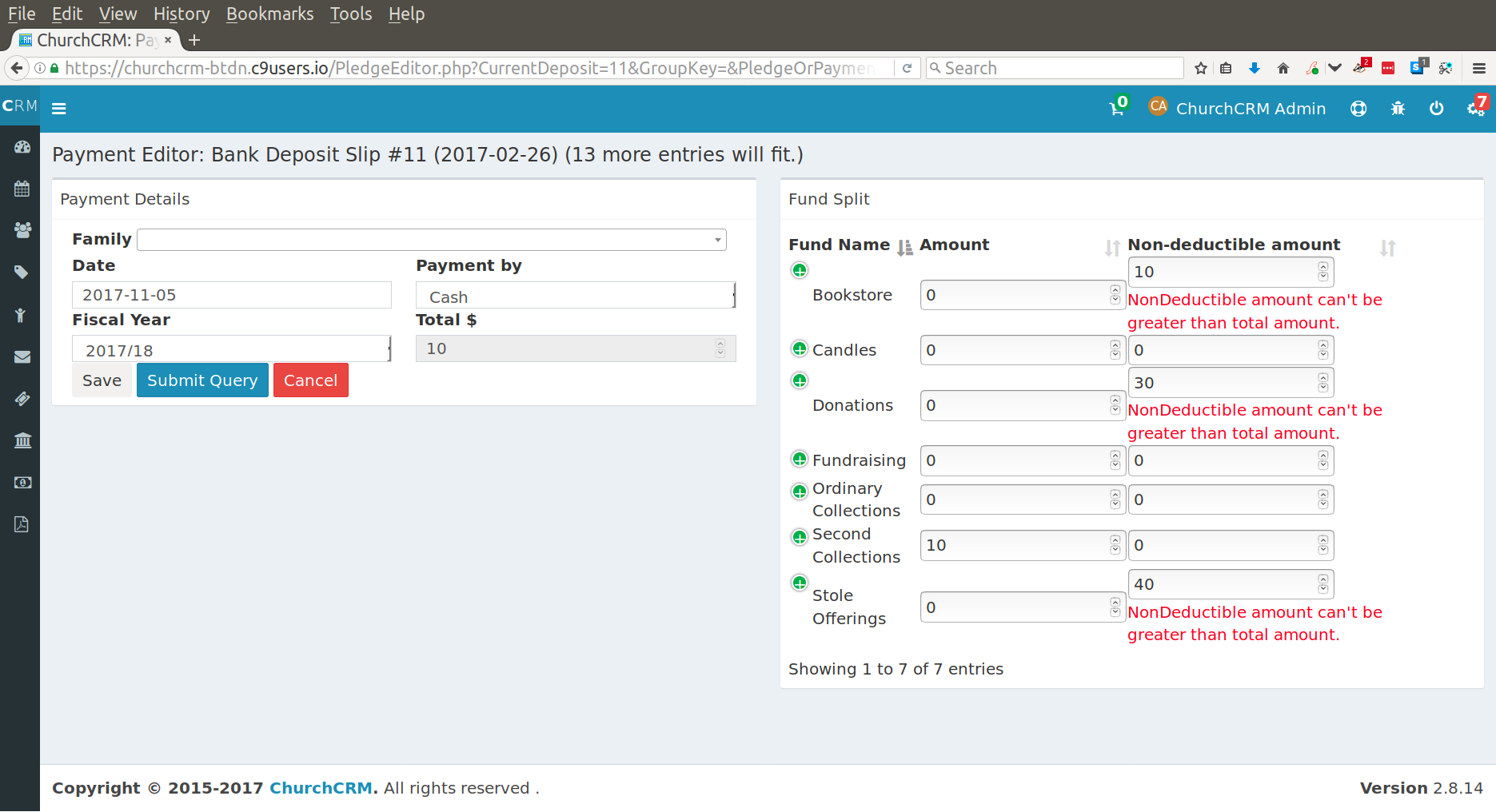
Task: Click Bookstore non-deductible field showing 10
Action: pos(1231,272)
